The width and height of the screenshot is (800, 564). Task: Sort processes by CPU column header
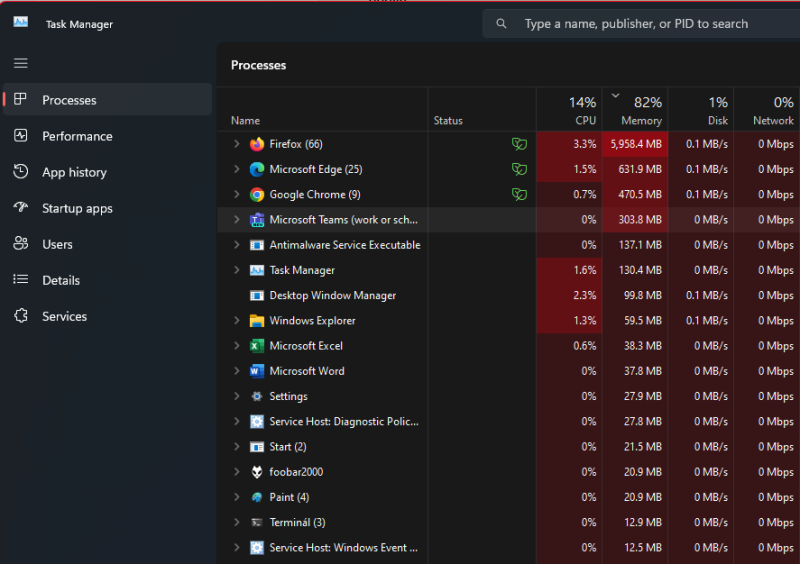click(569, 109)
